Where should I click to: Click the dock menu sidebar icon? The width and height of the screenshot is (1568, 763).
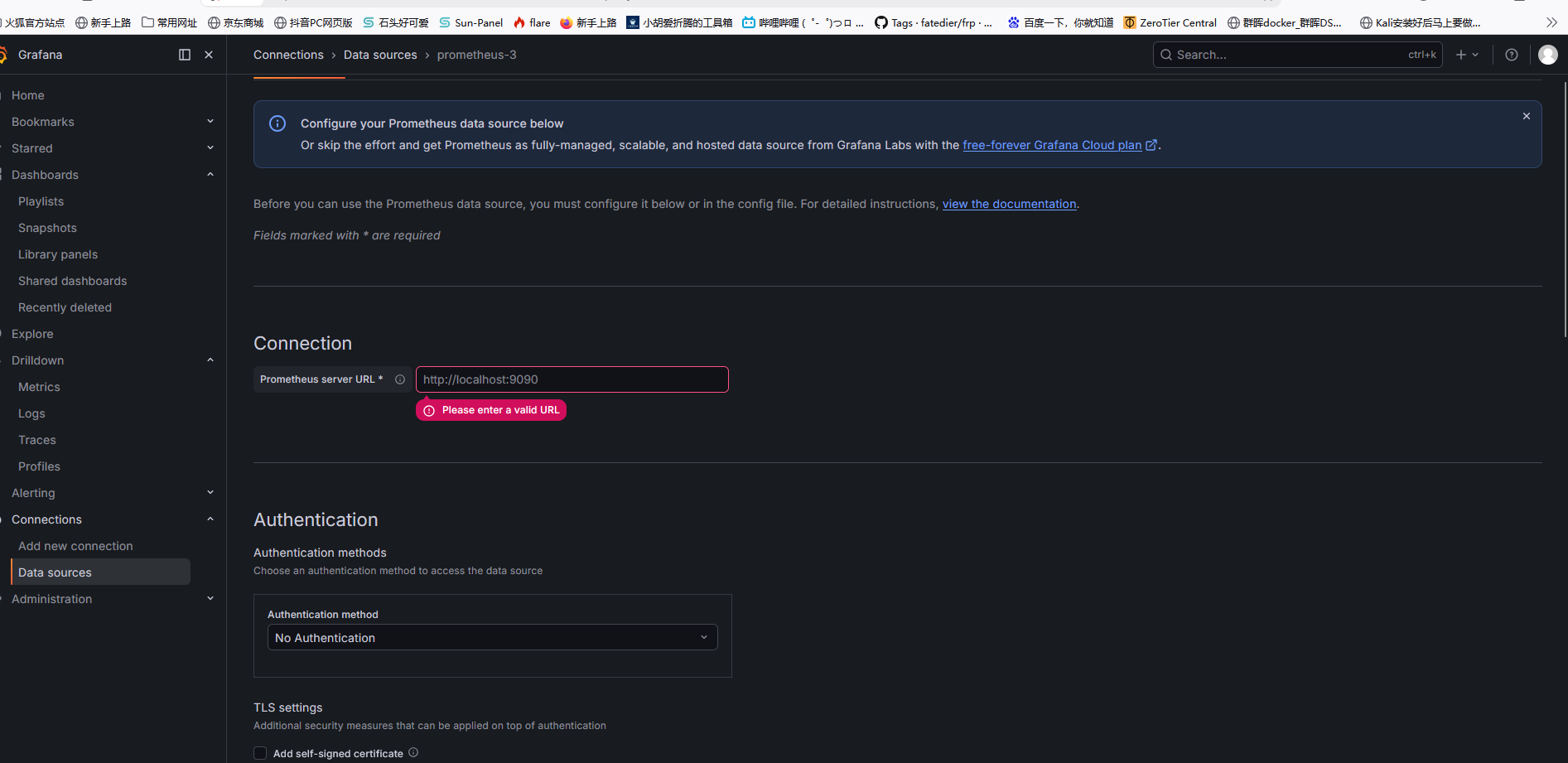[x=185, y=55]
